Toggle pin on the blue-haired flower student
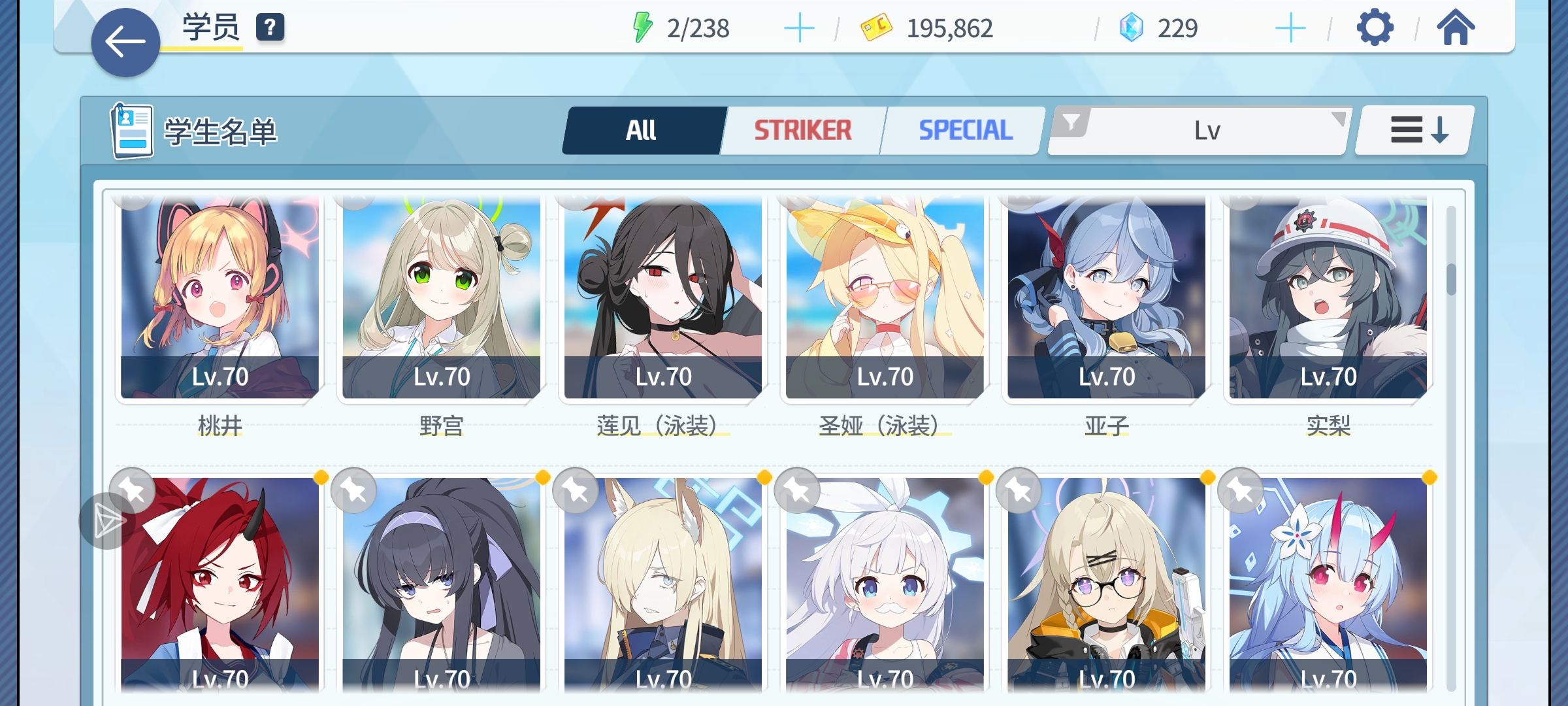Image resolution: width=1568 pixels, height=706 pixels. tap(1241, 490)
